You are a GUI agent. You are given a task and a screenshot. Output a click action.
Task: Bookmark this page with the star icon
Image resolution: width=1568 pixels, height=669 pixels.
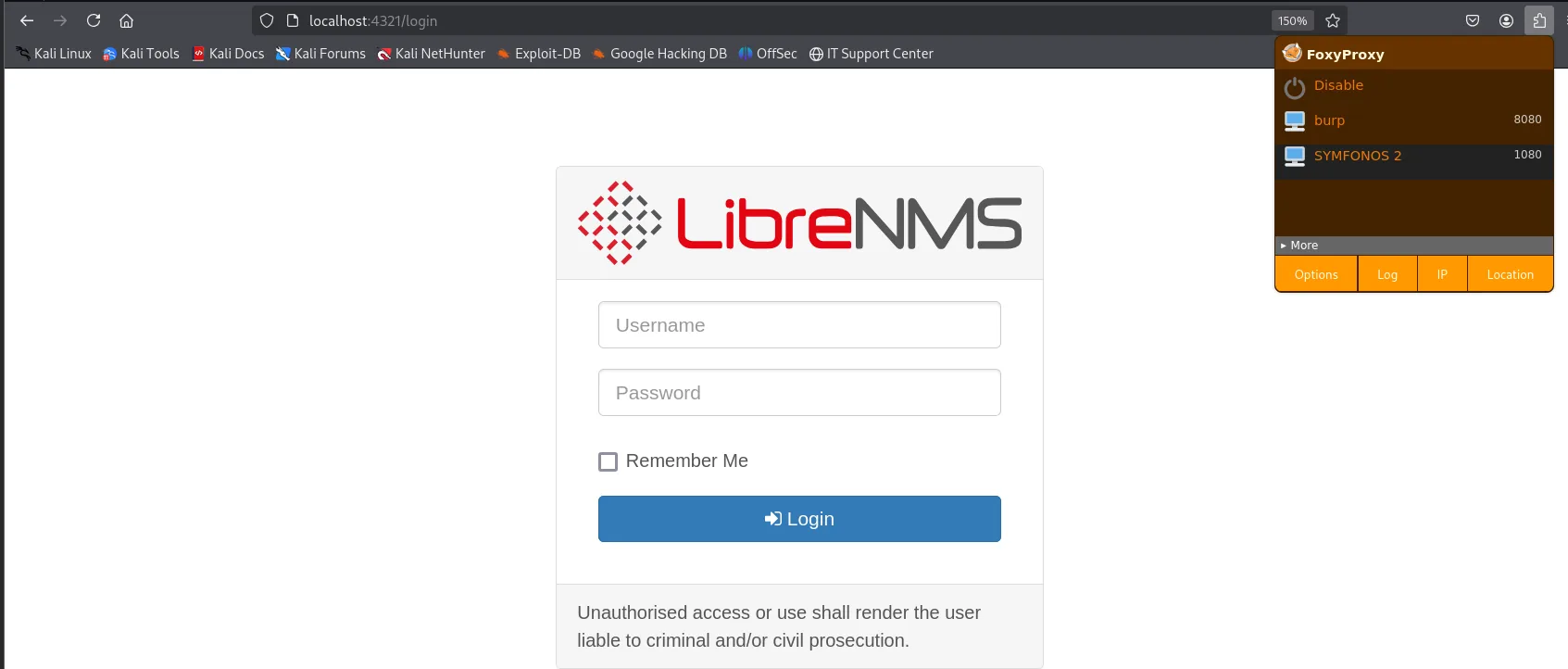click(x=1333, y=20)
